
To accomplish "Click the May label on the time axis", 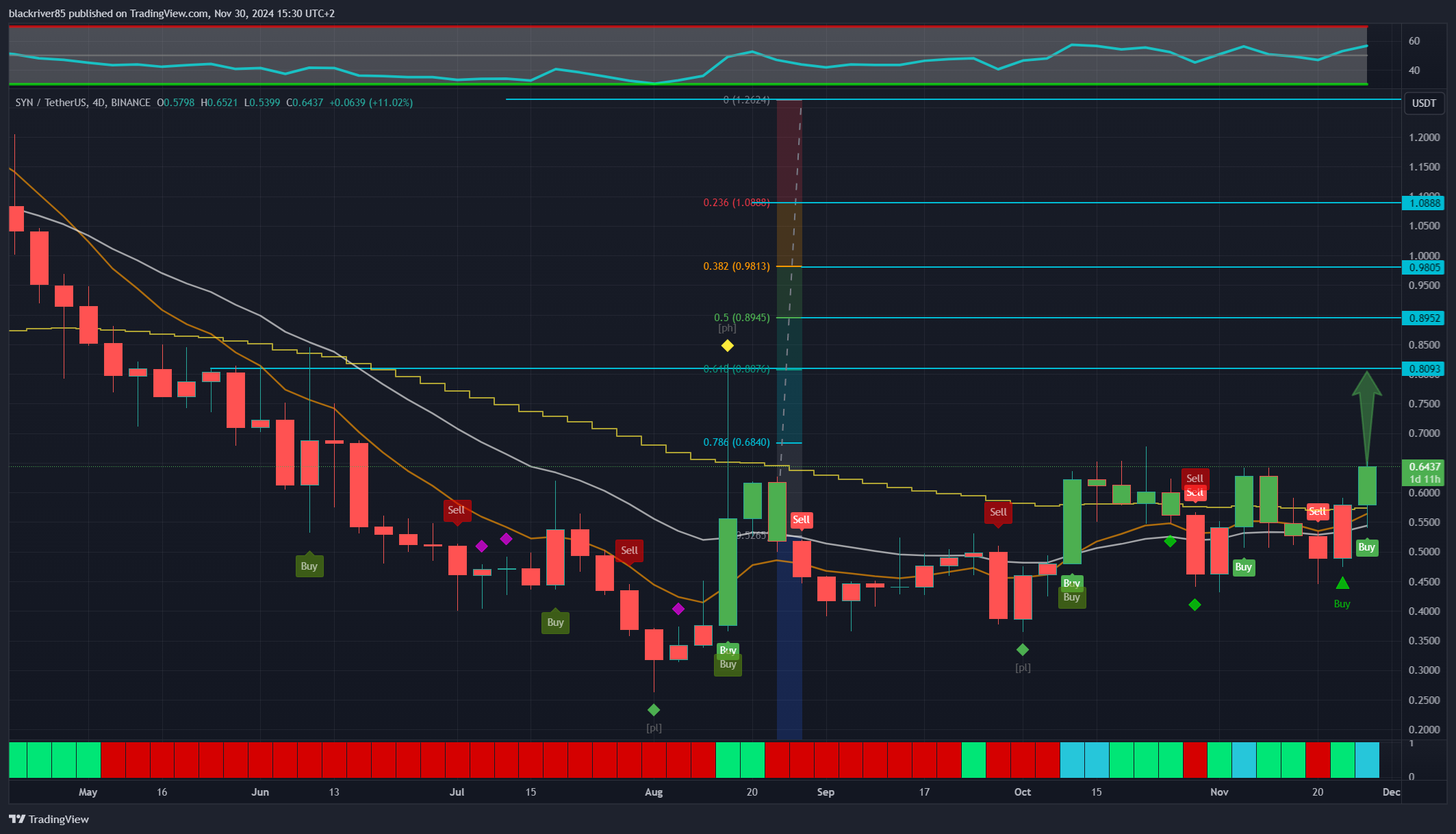I will pos(88,792).
